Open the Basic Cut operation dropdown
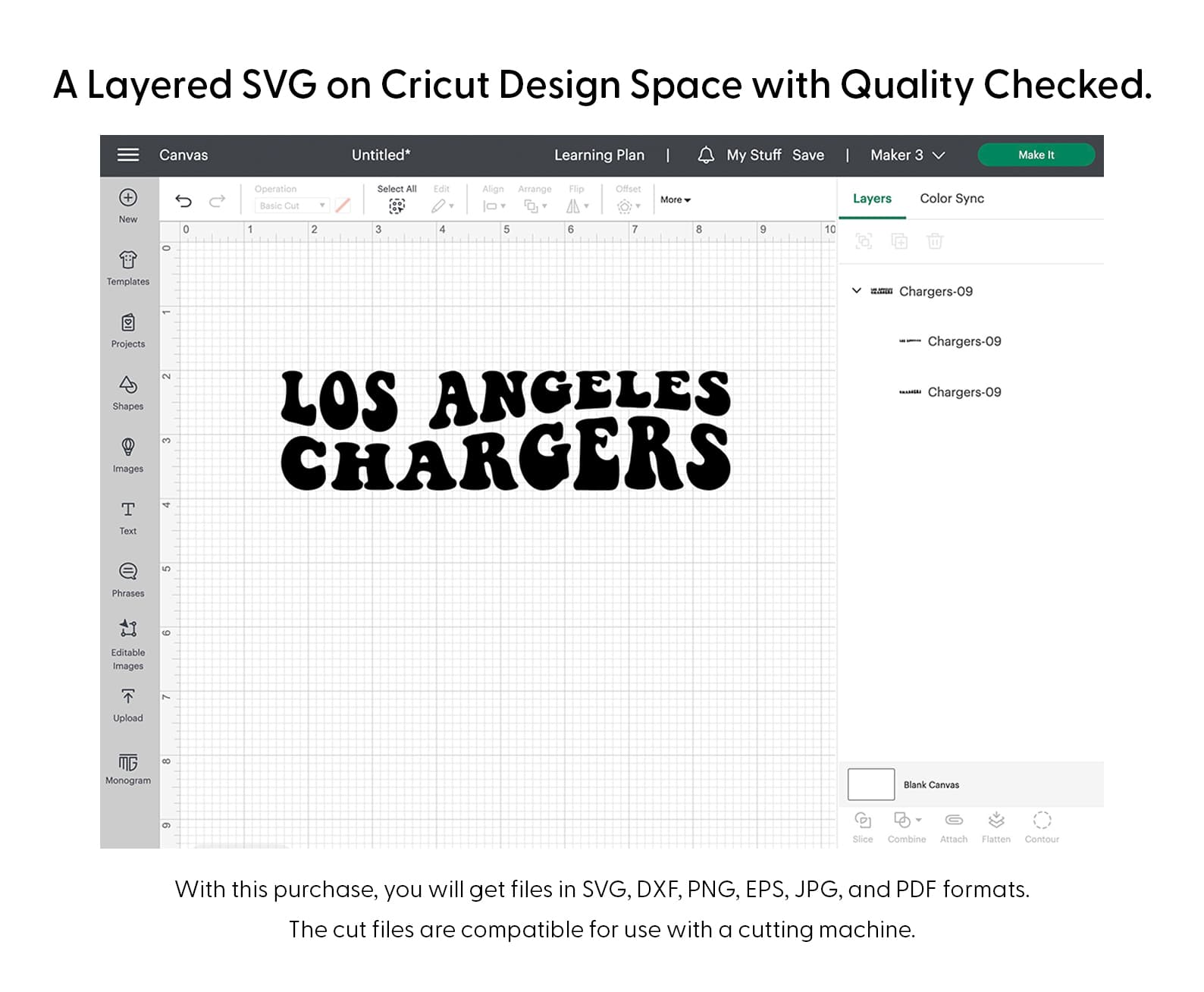Screen dimensions: 1204x992 coord(291,206)
